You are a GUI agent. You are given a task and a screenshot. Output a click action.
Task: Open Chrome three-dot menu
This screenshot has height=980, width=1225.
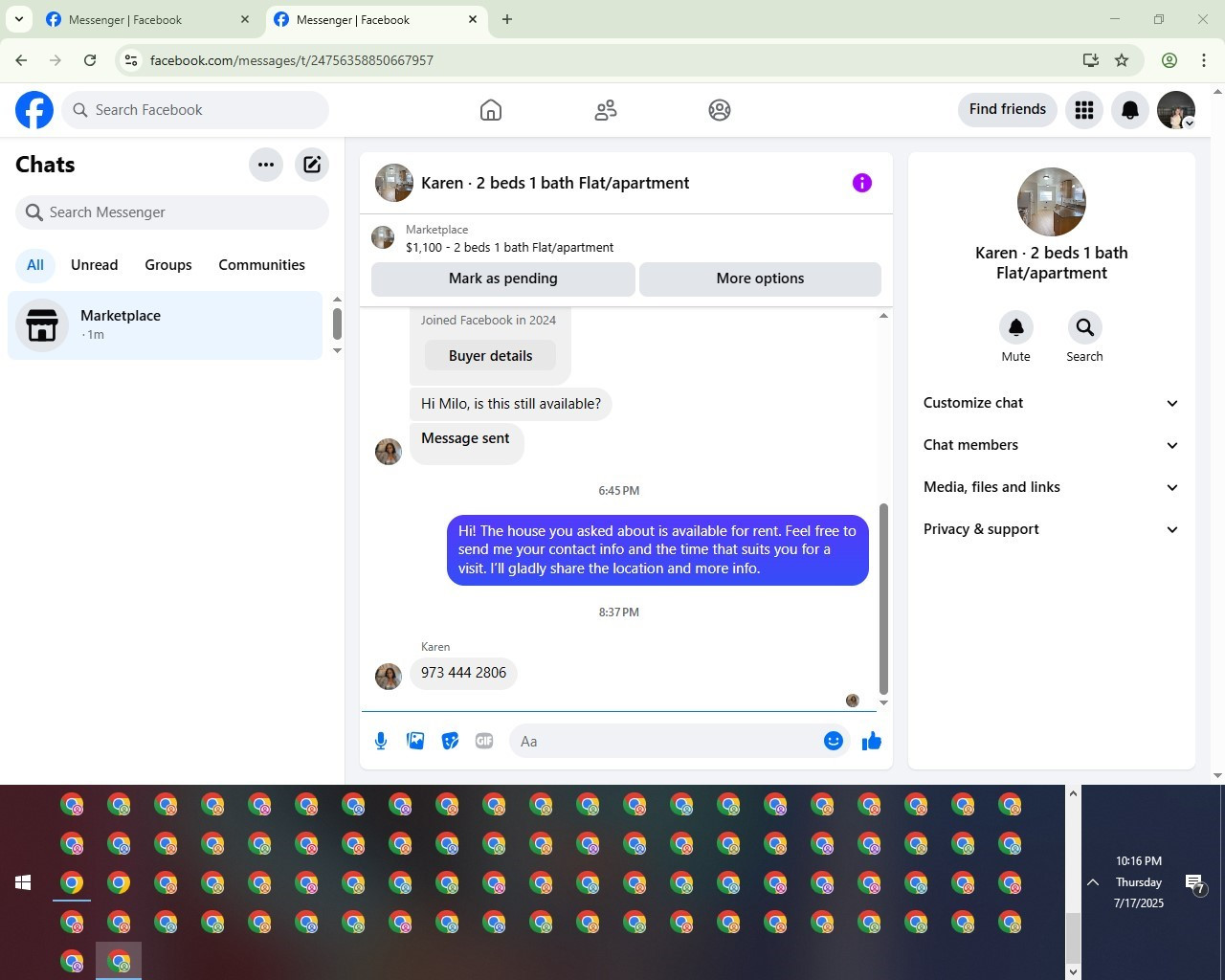pyautogui.click(x=1204, y=60)
